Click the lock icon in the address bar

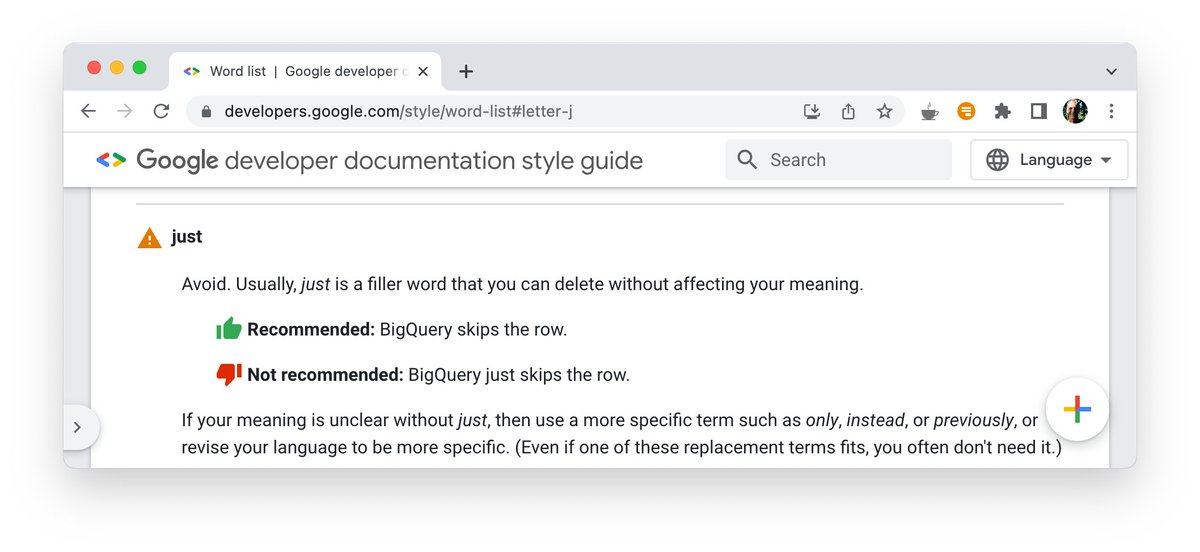click(207, 112)
